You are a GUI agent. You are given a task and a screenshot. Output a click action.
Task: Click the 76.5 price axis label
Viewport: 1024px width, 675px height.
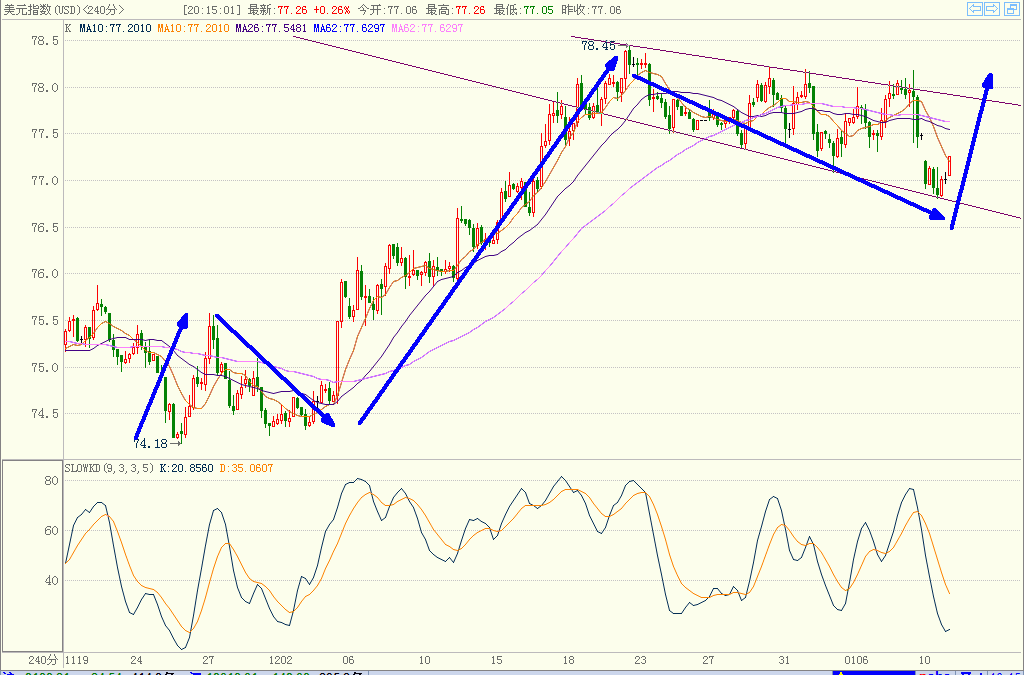click(44, 228)
